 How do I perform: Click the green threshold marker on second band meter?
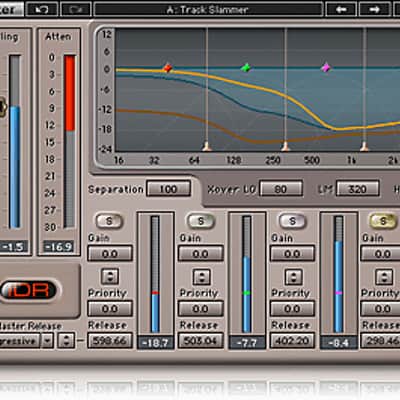[x=247, y=293]
